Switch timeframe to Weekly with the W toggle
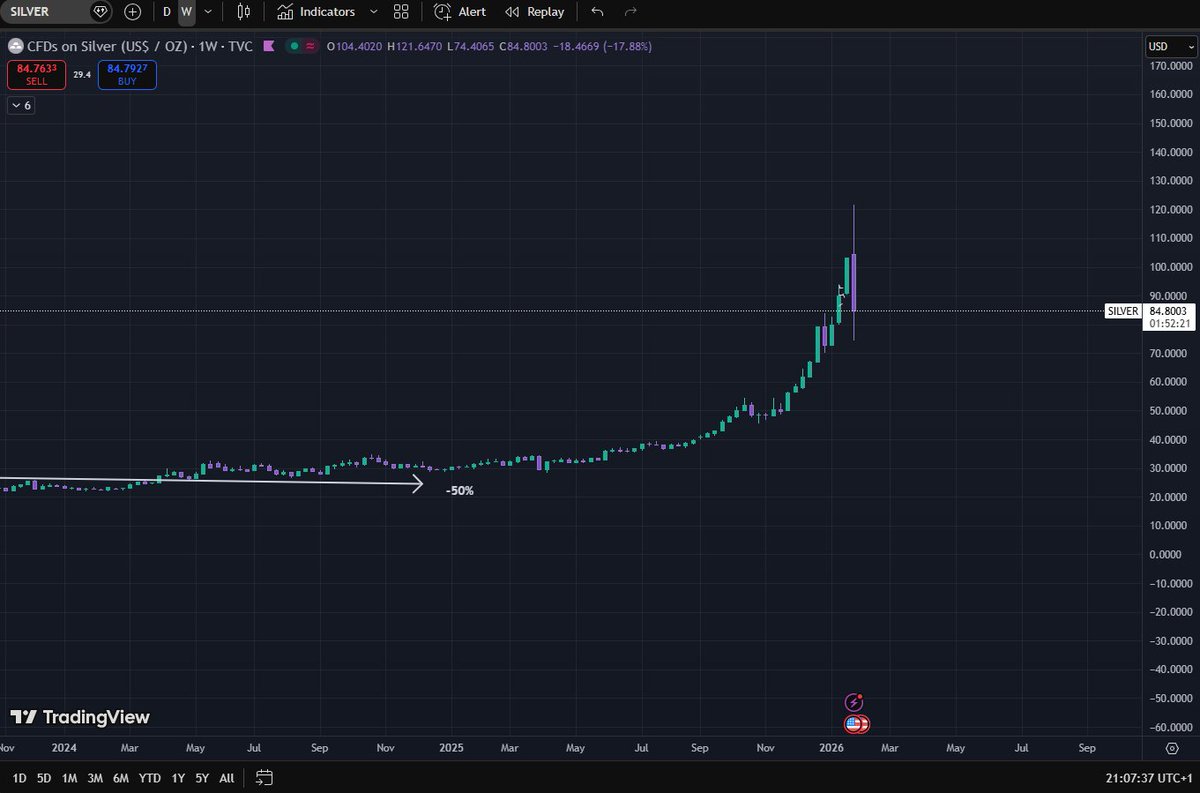Screen dimensions: 1200x793 tap(186, 11)
